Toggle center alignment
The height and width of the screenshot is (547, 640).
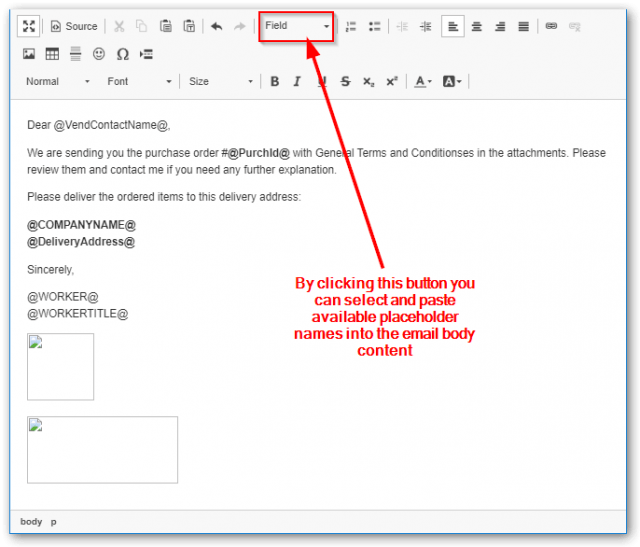click(x=476, y=27)
